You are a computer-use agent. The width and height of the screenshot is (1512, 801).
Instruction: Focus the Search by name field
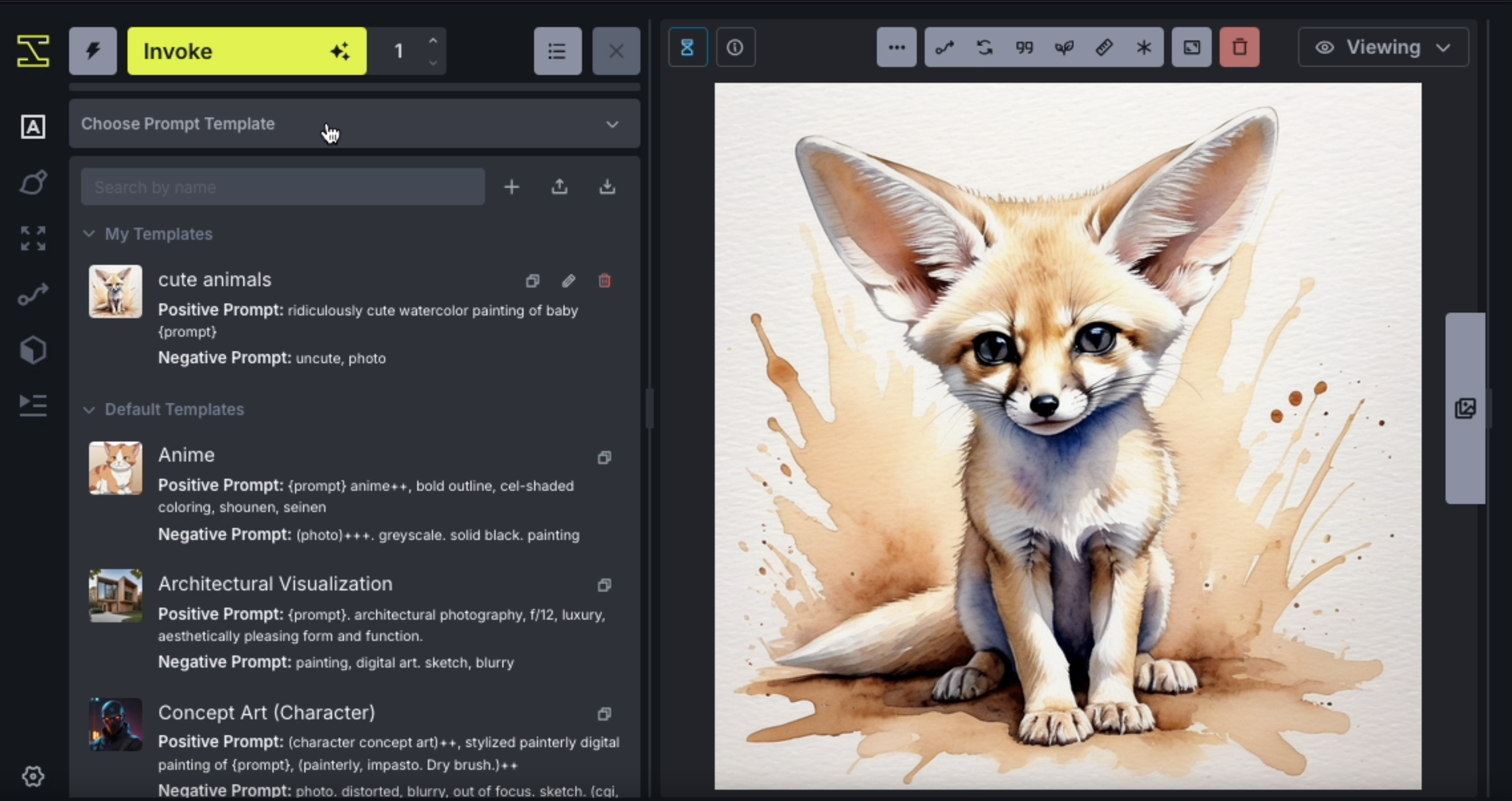click(x=282, y=187)
